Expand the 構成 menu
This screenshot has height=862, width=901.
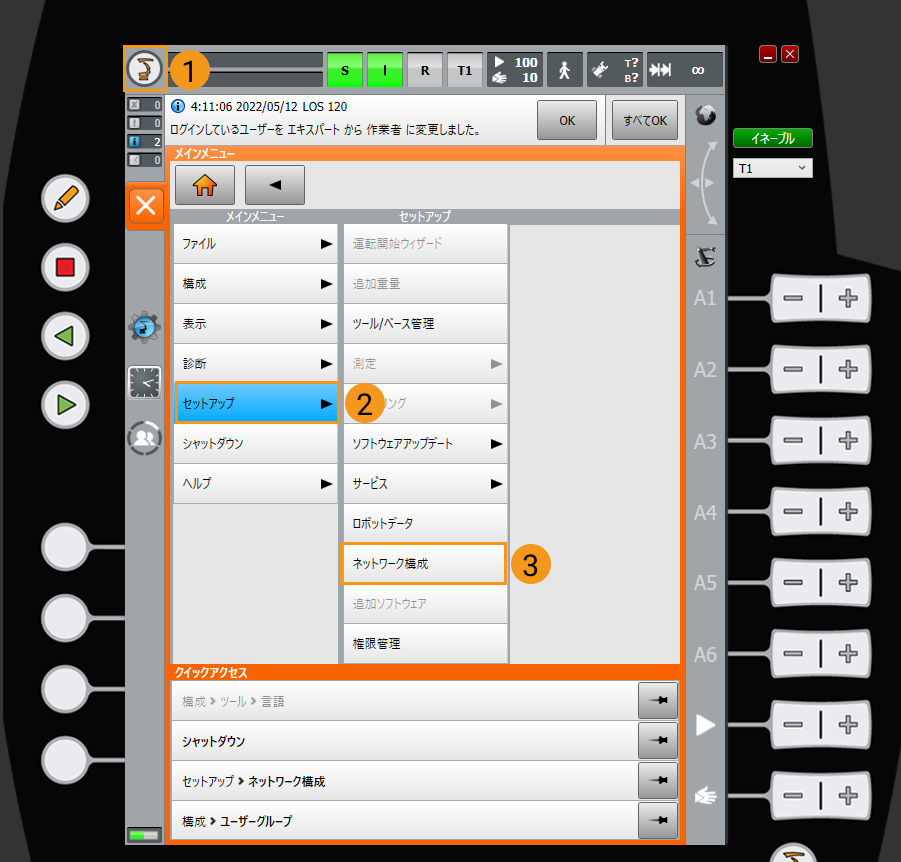pyautogui.click(x=255, y=284)
